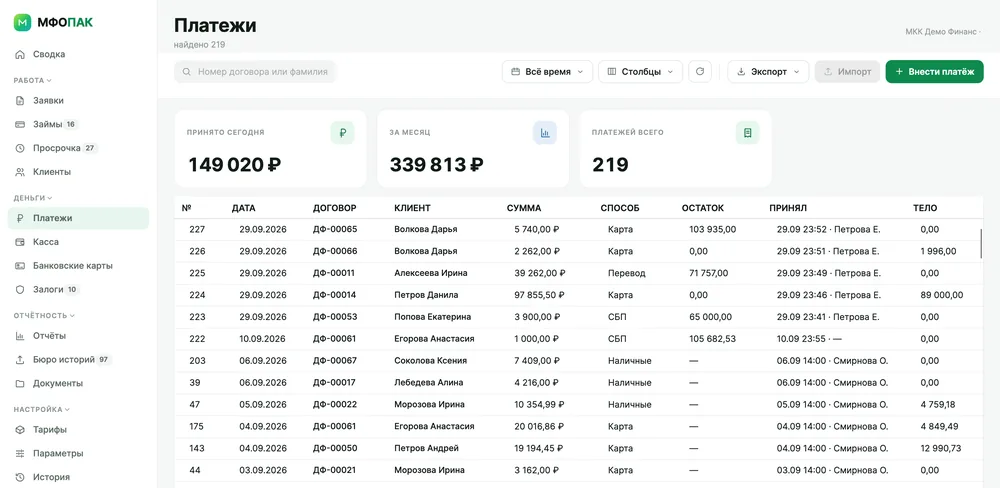Collapse the ДЕНЬГИ sidebar section
Image resolution: width=1000 pixels, height=488 pixels.
point(33,198)
